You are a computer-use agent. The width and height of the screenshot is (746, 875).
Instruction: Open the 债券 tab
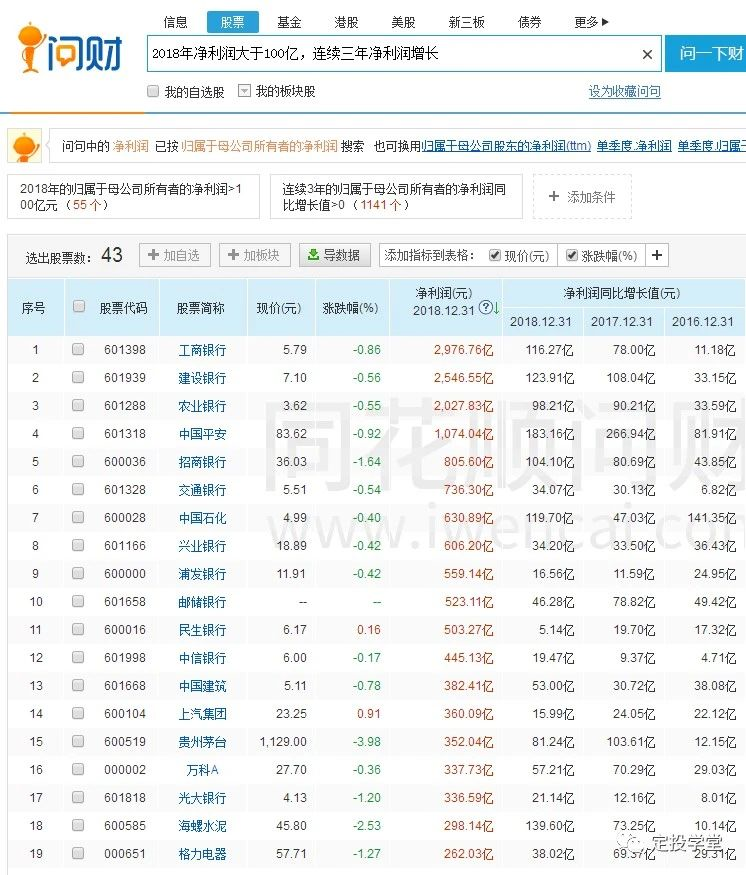[x=529, y=22]
